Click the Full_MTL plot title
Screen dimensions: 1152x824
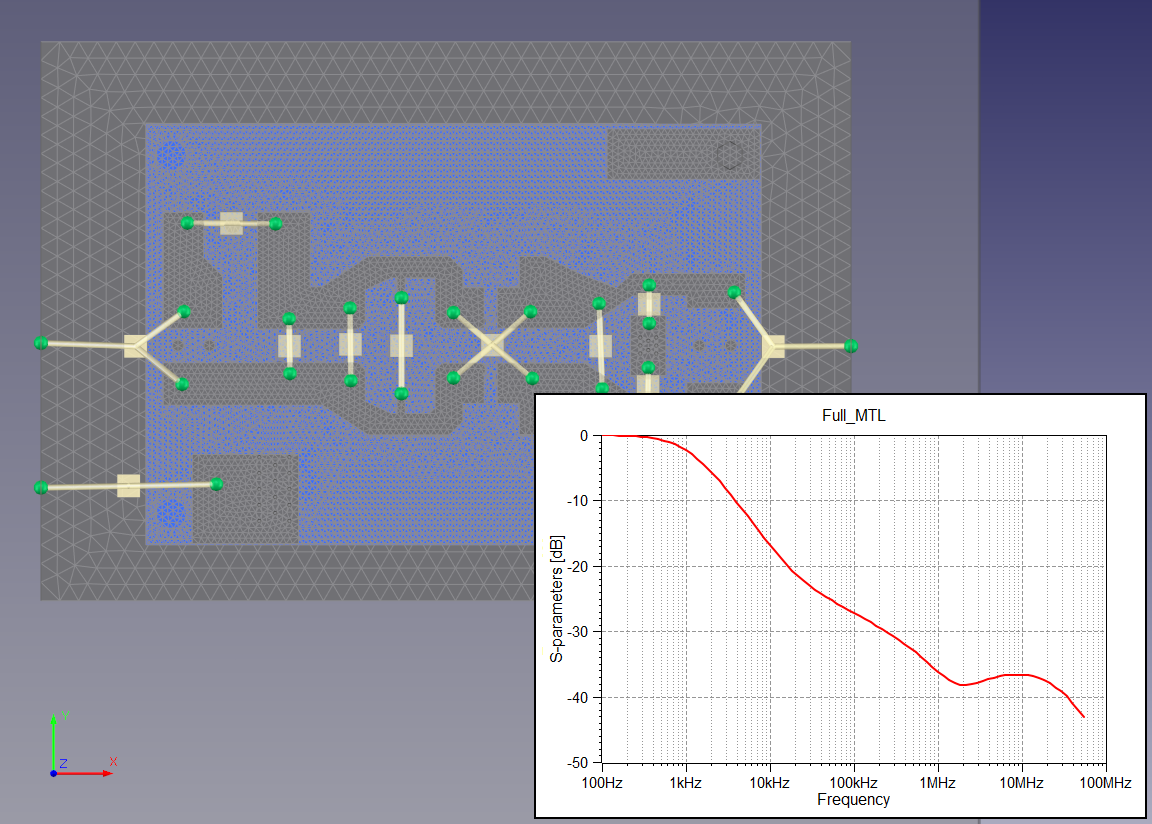[x=838, y=415]
